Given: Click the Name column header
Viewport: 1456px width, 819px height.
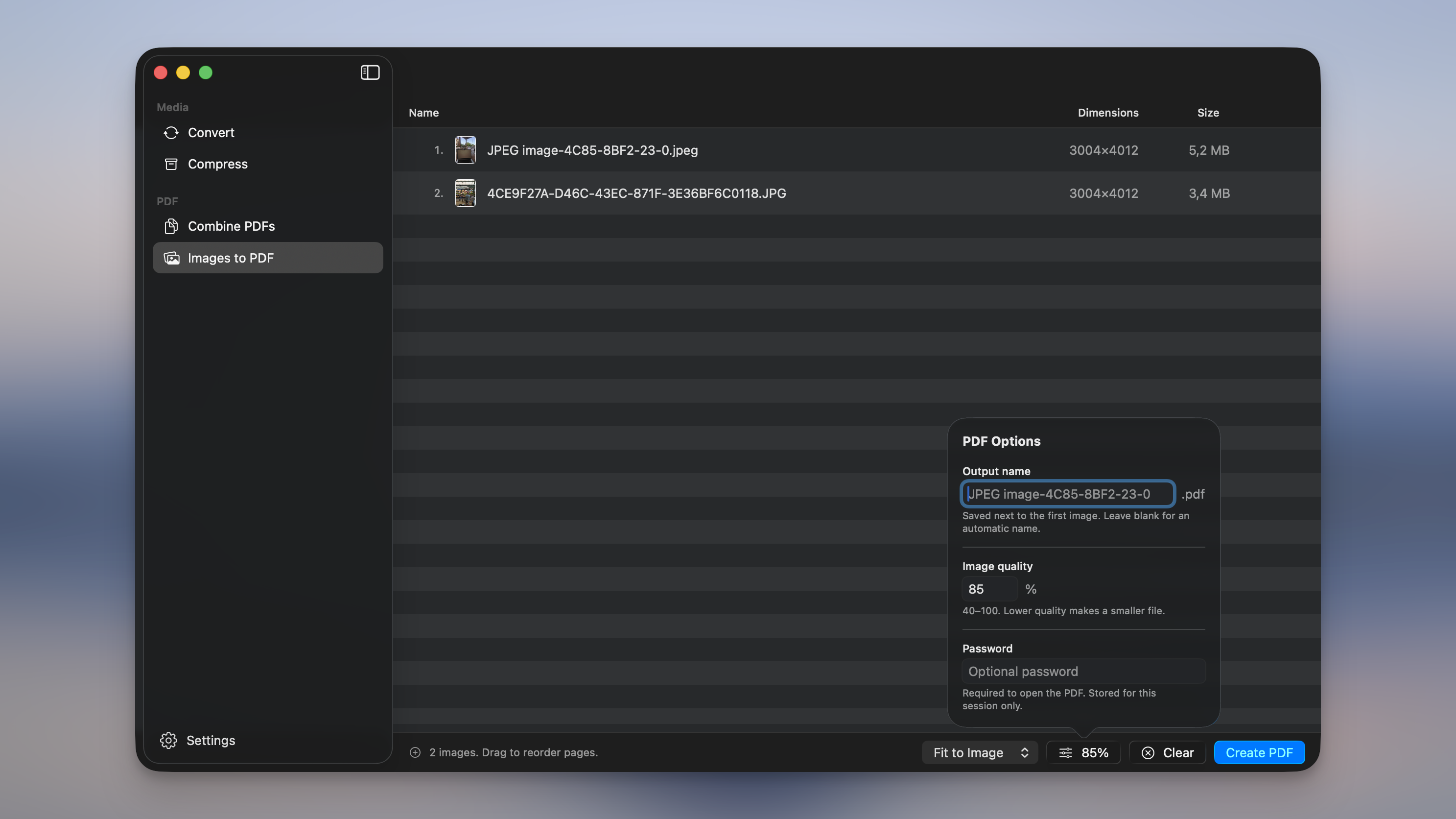Looking at the screenshot, I should [424, 113].
